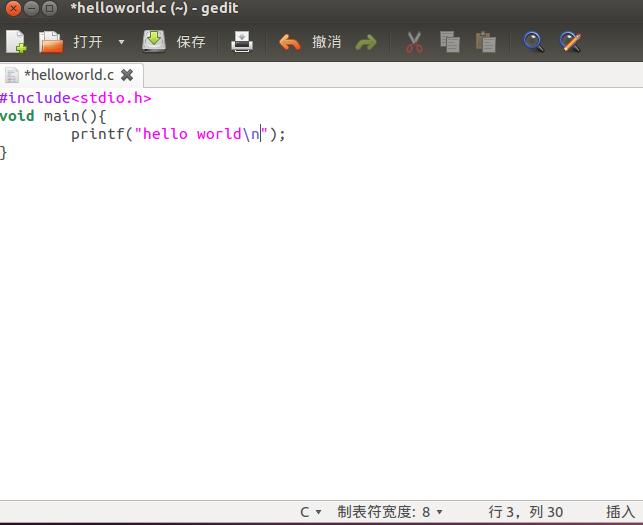
Task: Click the green redo arrow icon
Action: (366, 43)
